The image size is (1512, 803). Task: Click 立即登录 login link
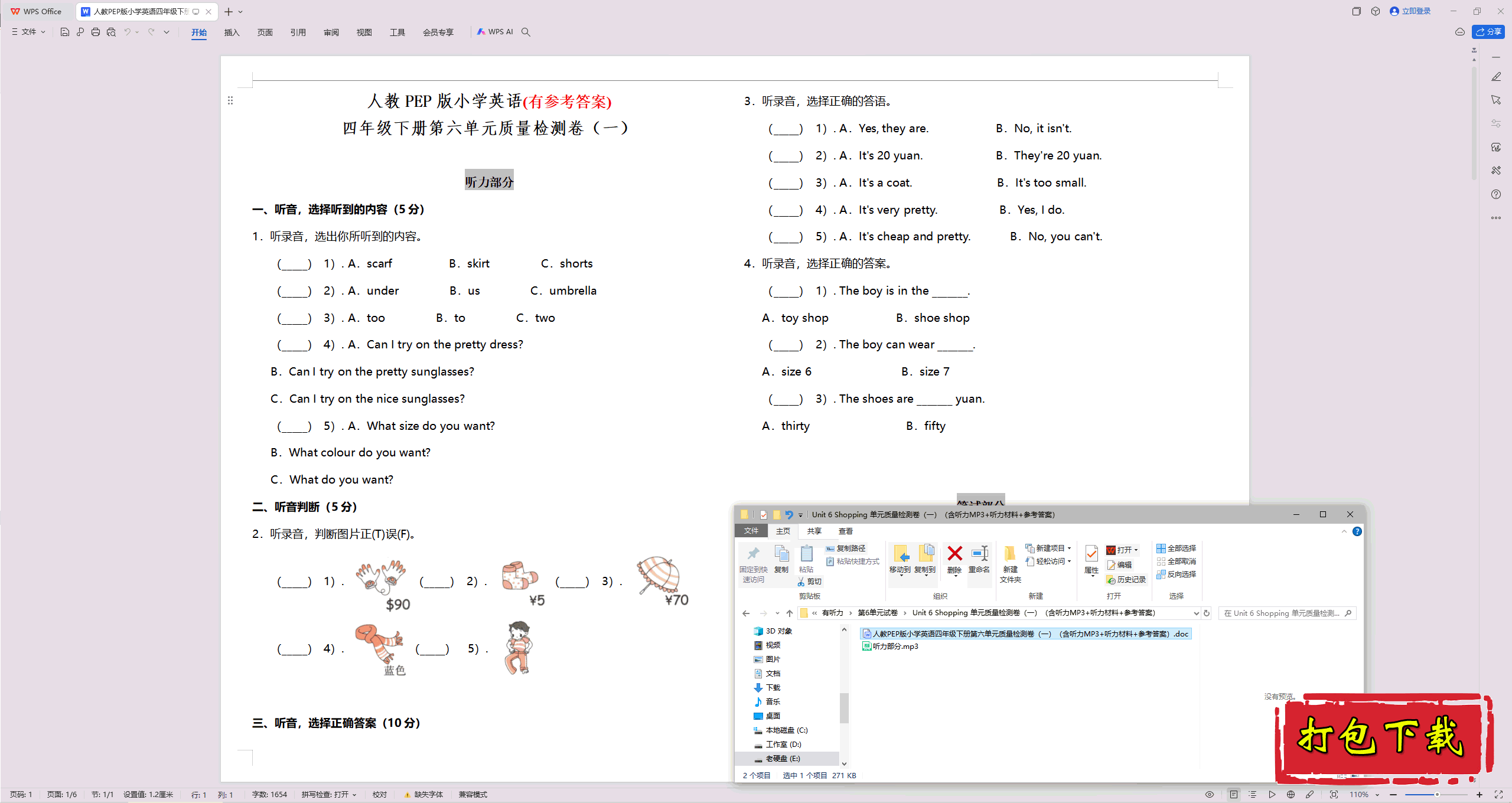click(1410, 11)
